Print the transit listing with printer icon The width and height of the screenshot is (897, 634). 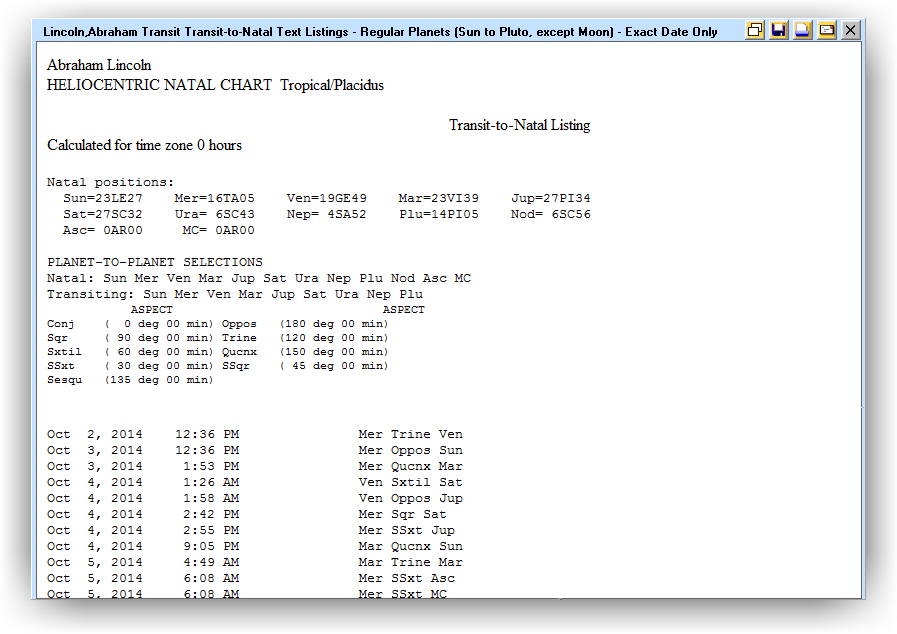pos(803,31)
